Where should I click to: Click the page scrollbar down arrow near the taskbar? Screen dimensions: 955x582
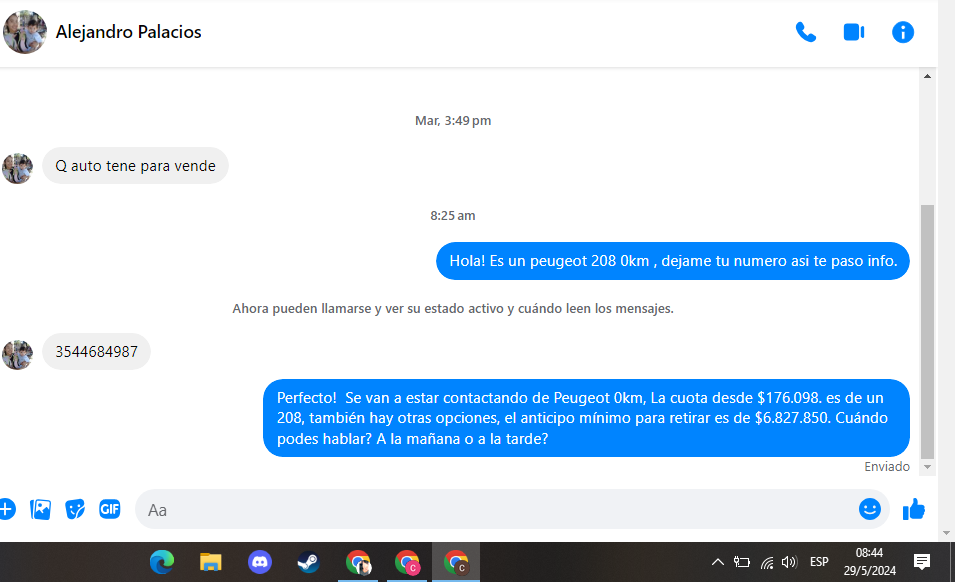click(x=946, y=533)
